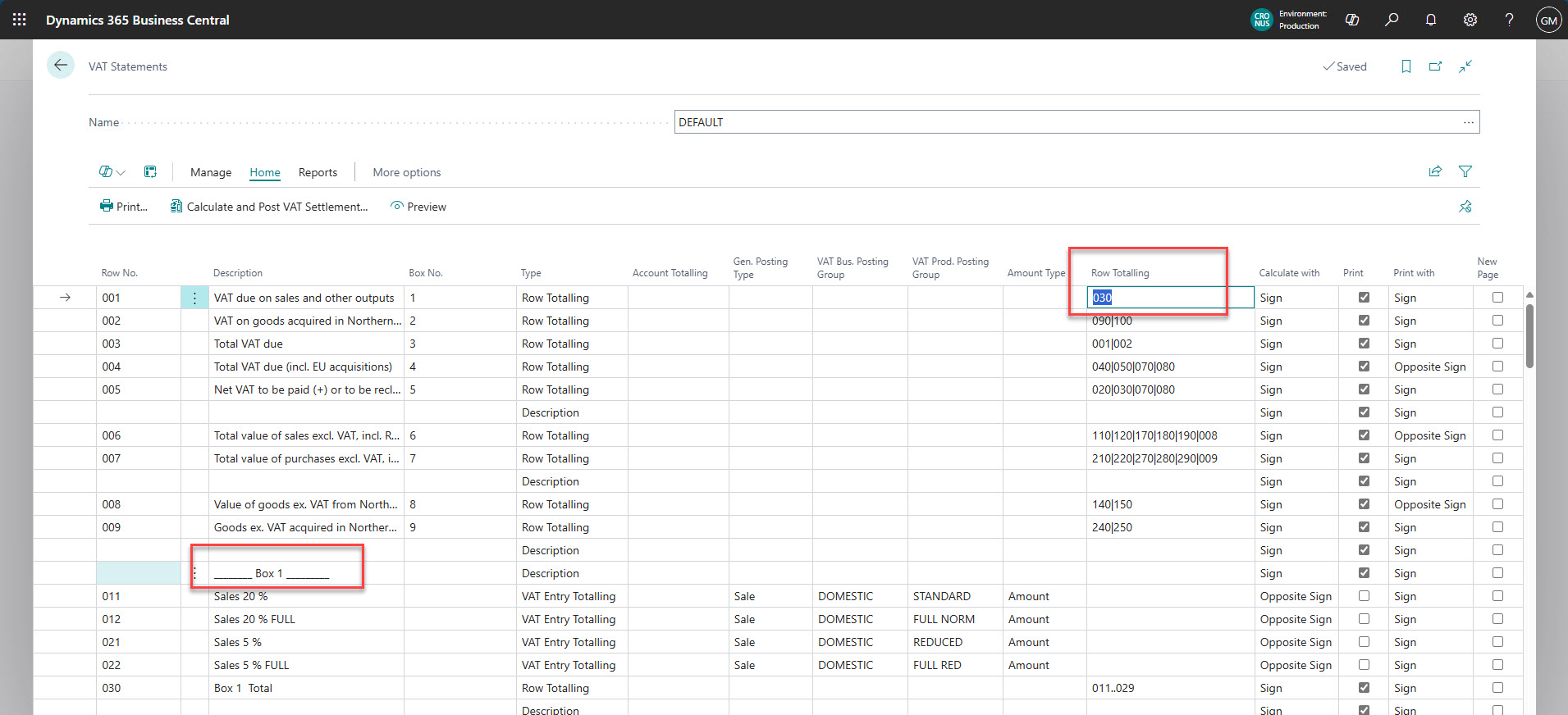The image size is (1568, 715).
Task: Go back using the arrow button
Action: click(61, 65)
